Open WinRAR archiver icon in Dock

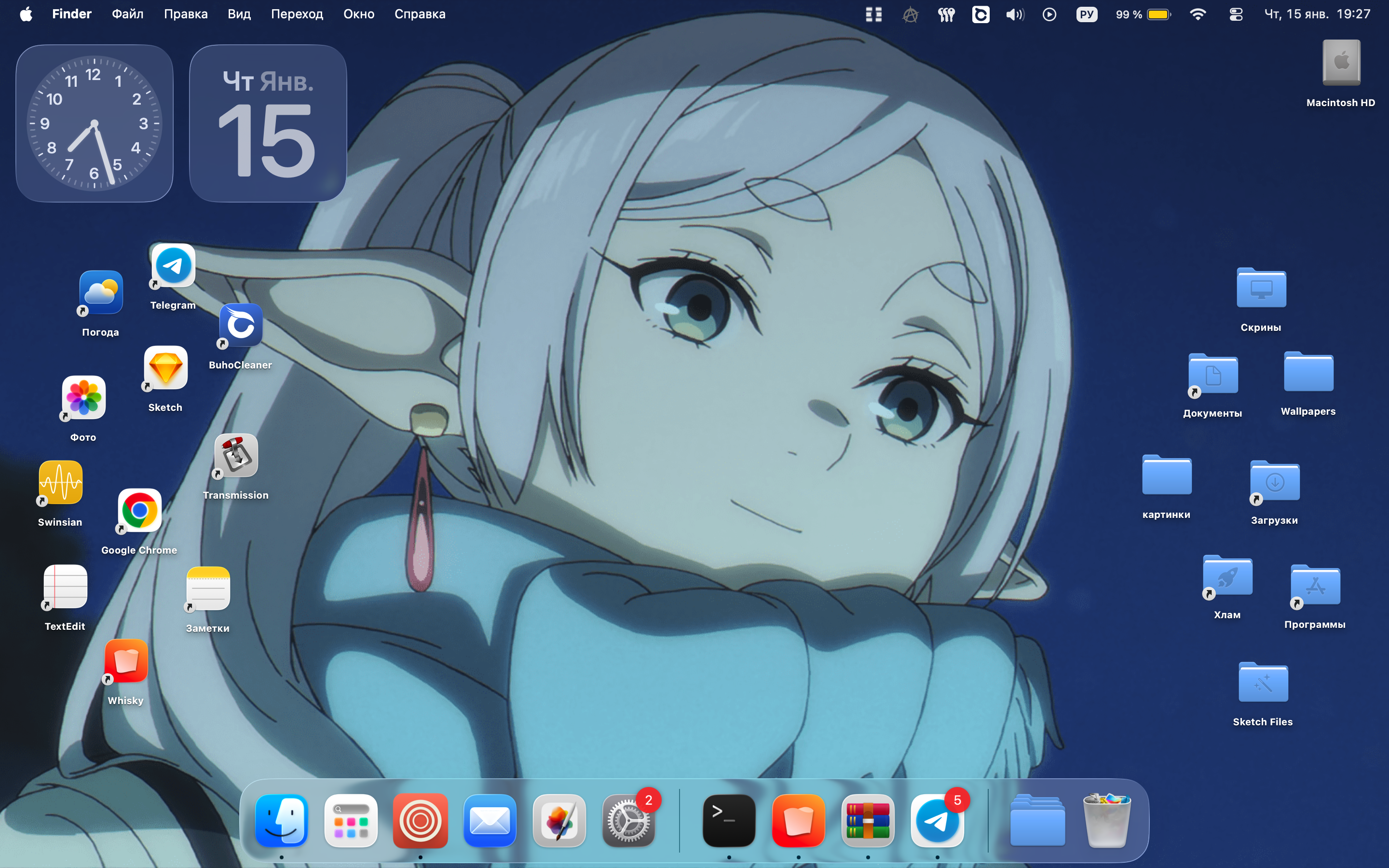(868, 820)
